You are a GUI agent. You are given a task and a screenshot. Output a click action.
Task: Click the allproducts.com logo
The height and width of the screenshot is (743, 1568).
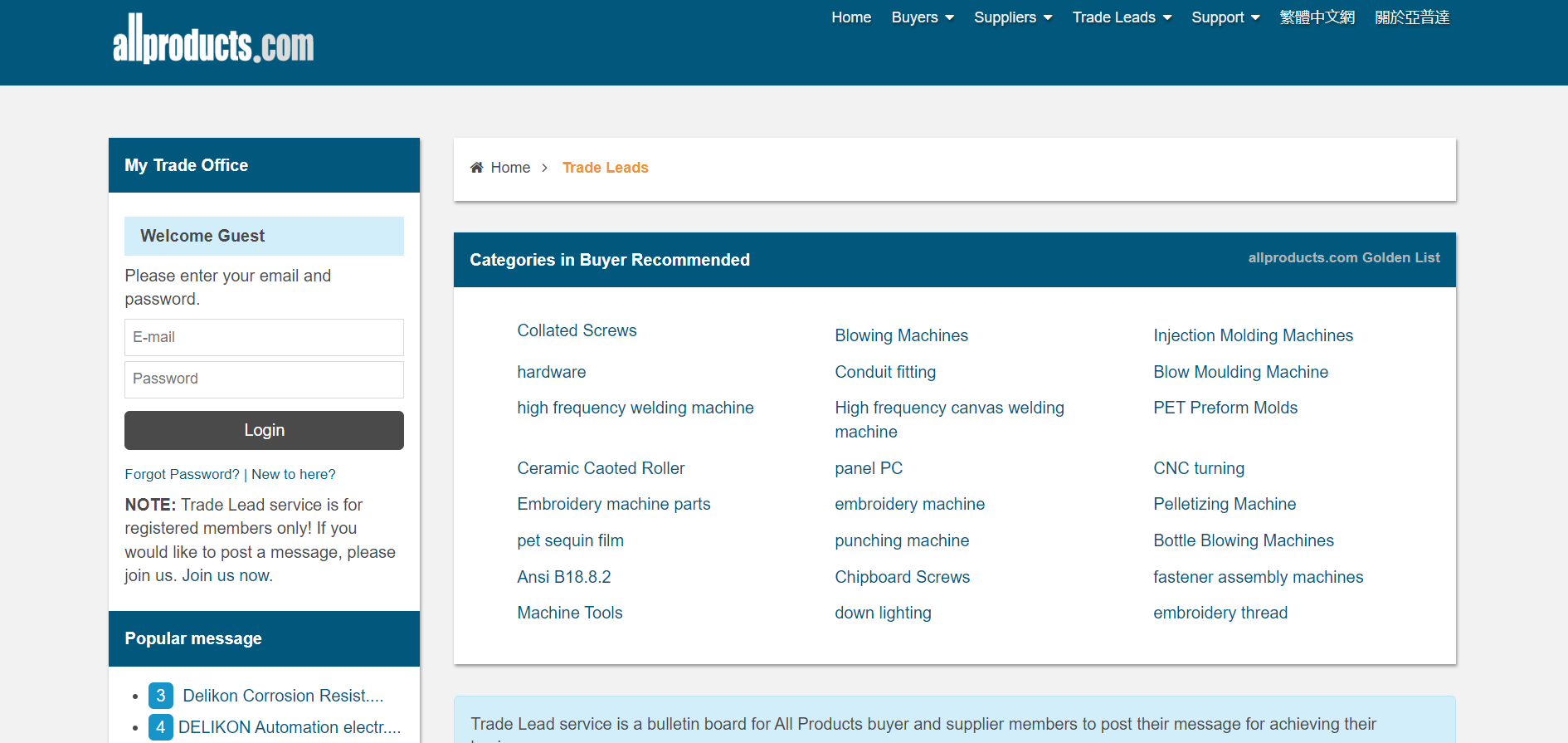click(x=213, y=39)
